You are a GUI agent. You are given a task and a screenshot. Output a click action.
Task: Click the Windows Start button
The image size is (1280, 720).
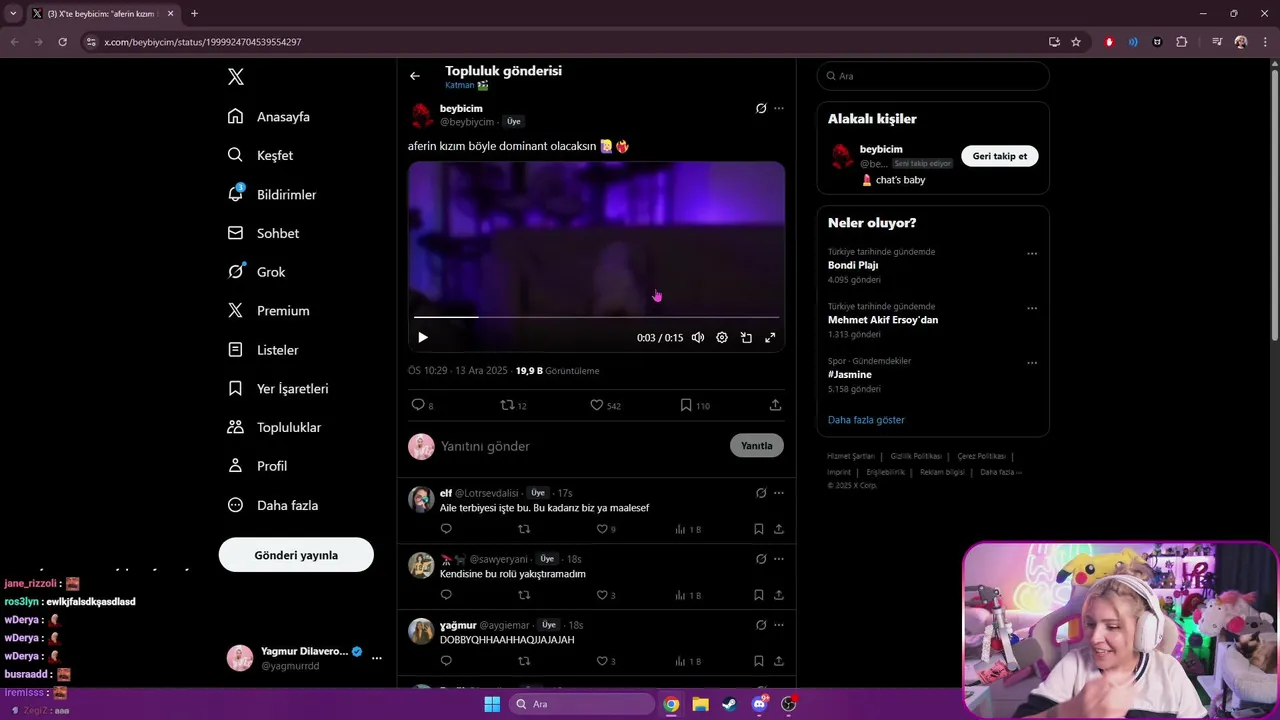pos(492,704)
